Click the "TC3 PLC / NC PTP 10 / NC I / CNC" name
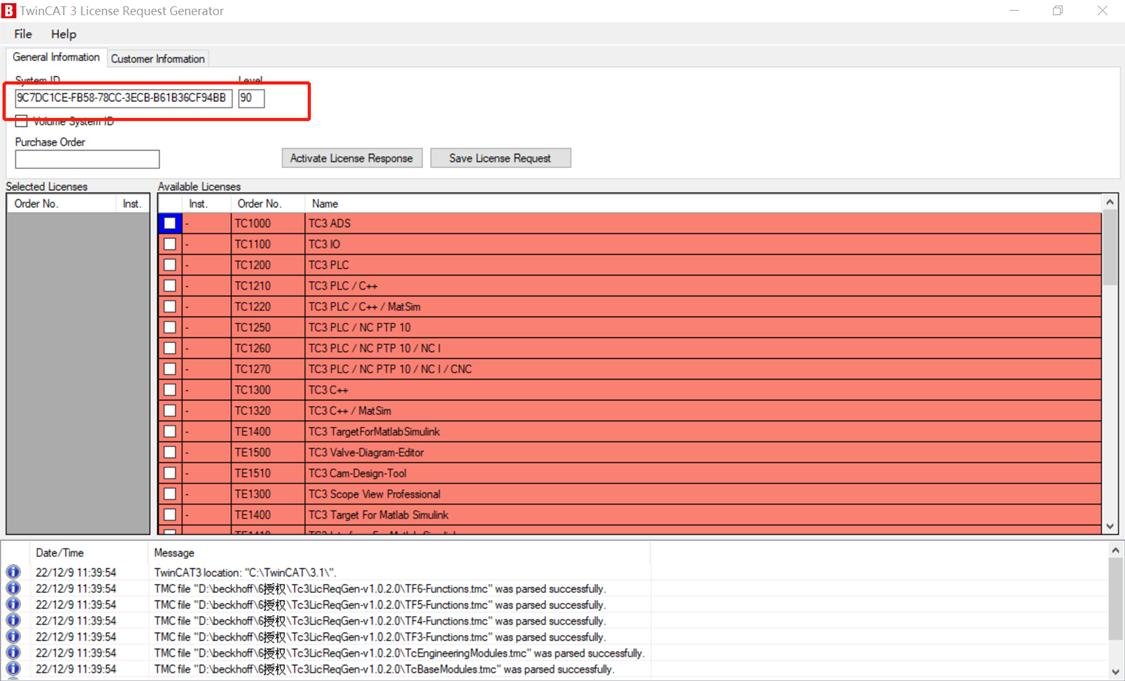This screenshot has width=1125, height=681. 390,369
